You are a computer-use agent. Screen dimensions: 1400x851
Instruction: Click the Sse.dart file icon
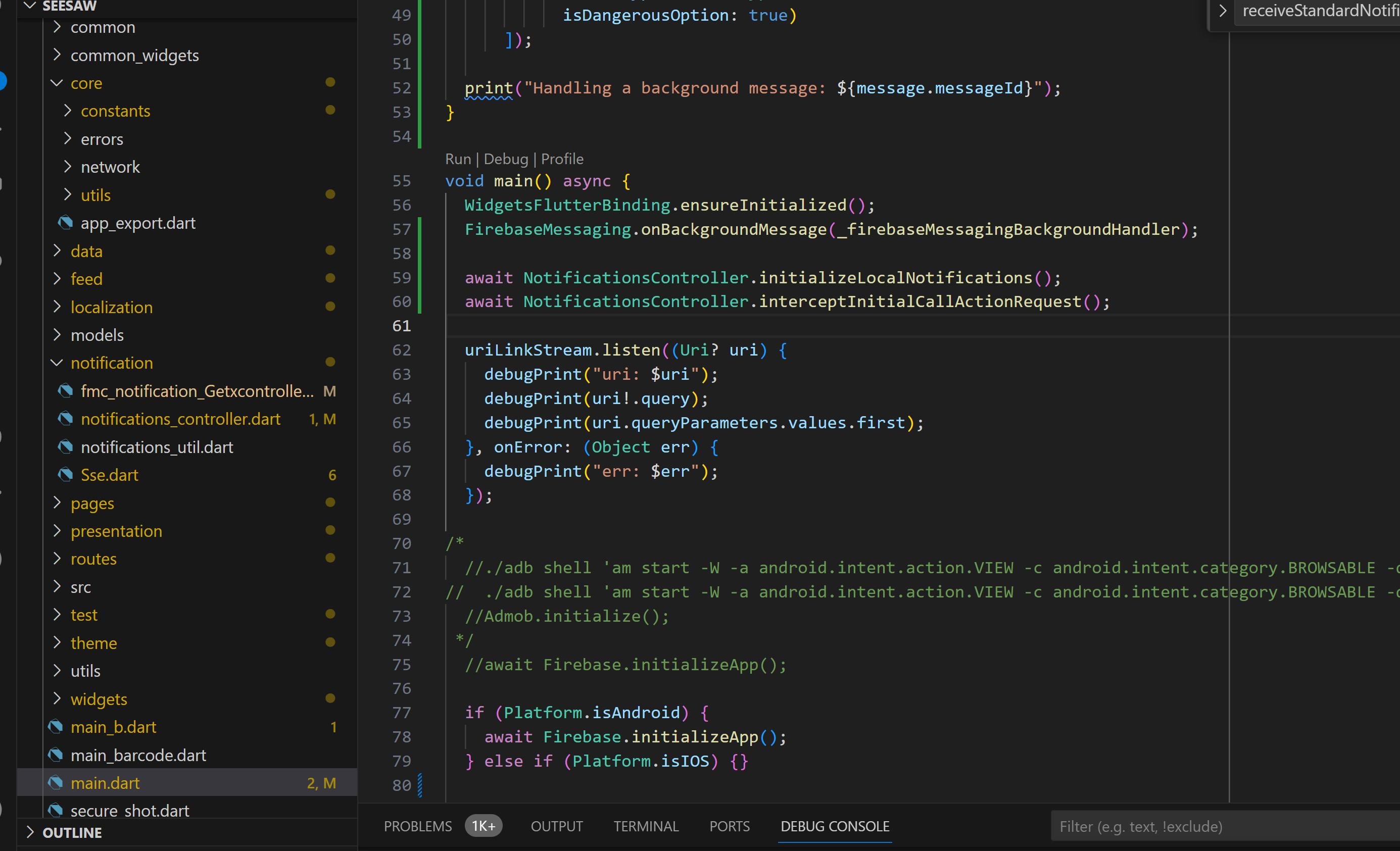(65, 474)
